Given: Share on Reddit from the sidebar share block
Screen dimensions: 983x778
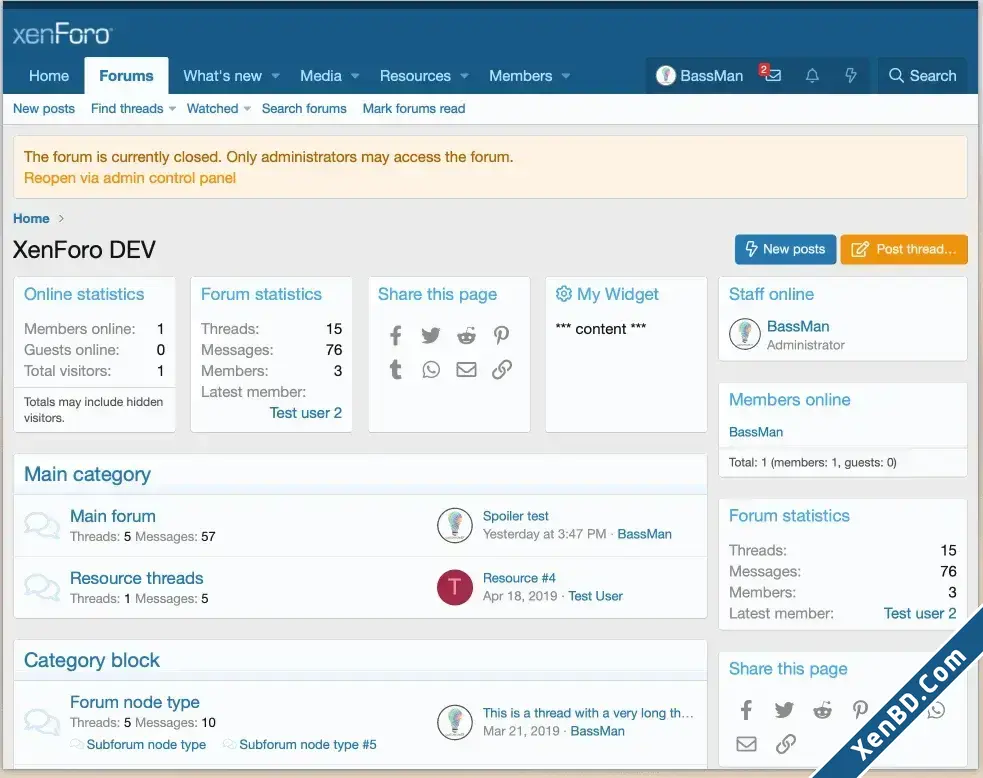Looking at the screenshot, I should pyautogui.click(x=822, y=710).
